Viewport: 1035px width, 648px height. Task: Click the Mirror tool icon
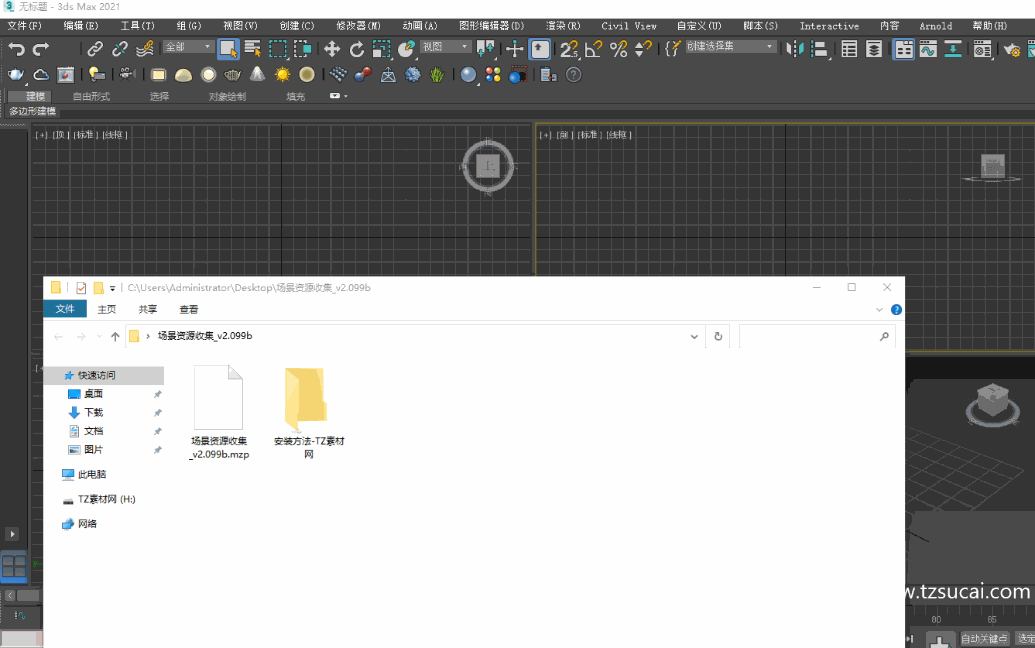[793, 48]
